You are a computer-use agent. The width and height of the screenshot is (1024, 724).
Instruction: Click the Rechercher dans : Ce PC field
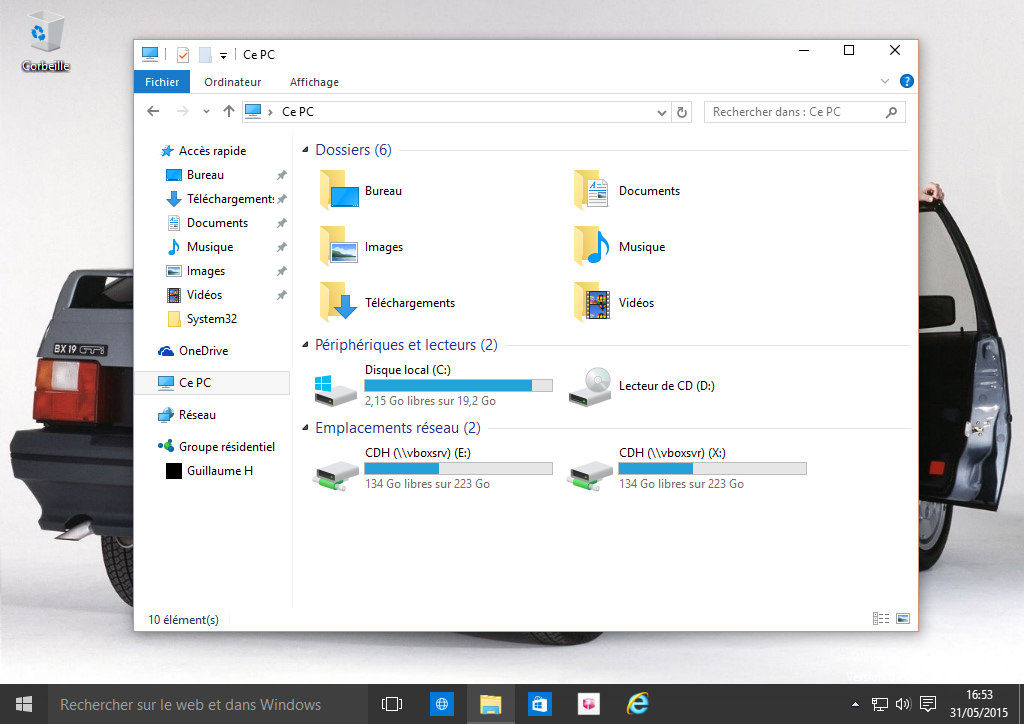coord(805,112)
